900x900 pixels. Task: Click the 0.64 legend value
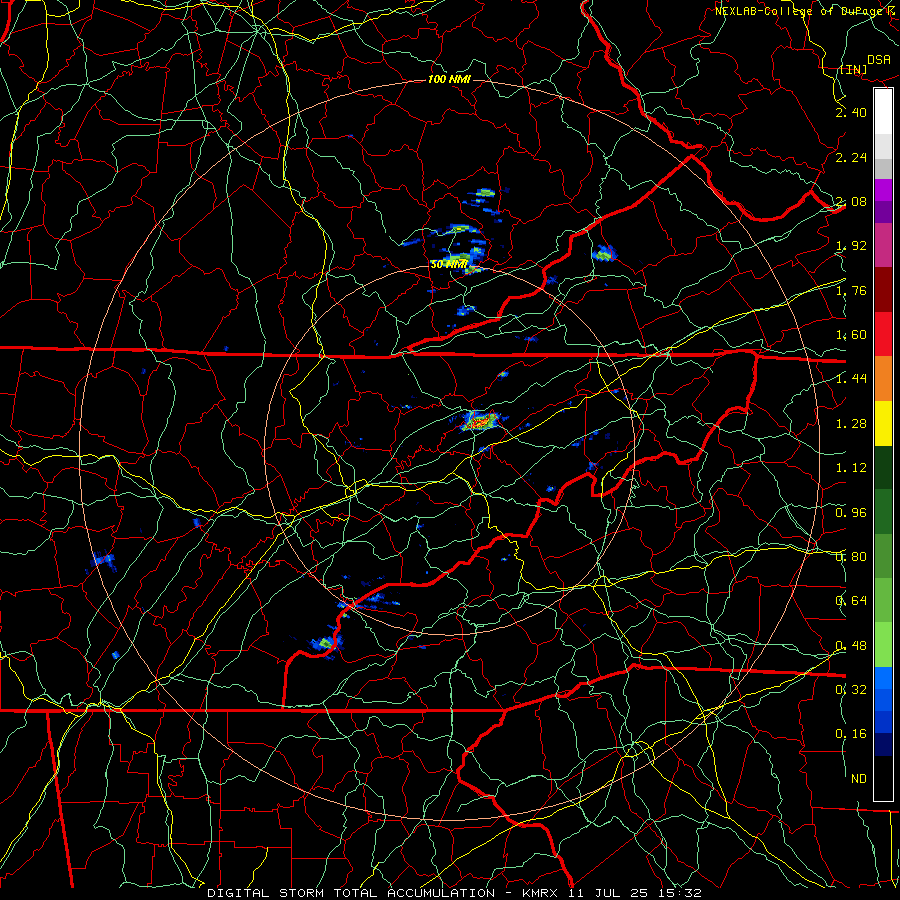(851, 601)
